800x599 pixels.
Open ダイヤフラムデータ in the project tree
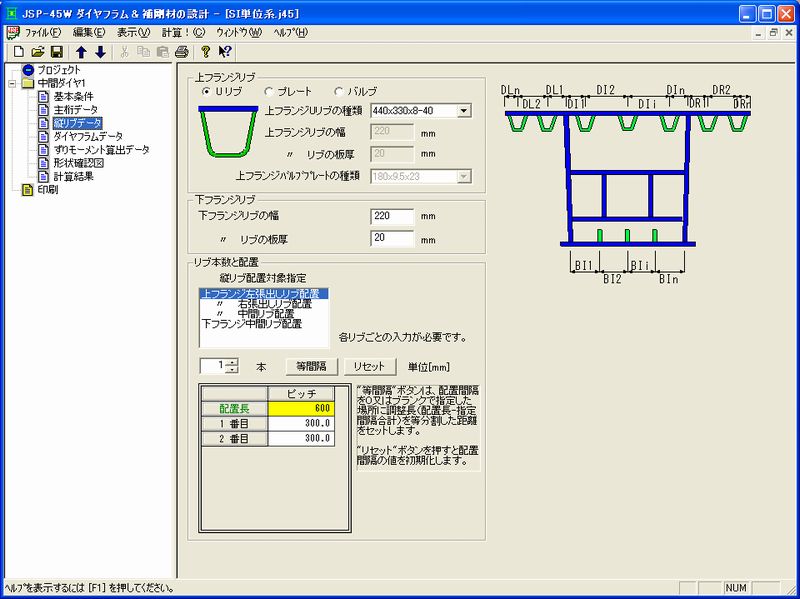pyautogui.click(x=88, y=136)
